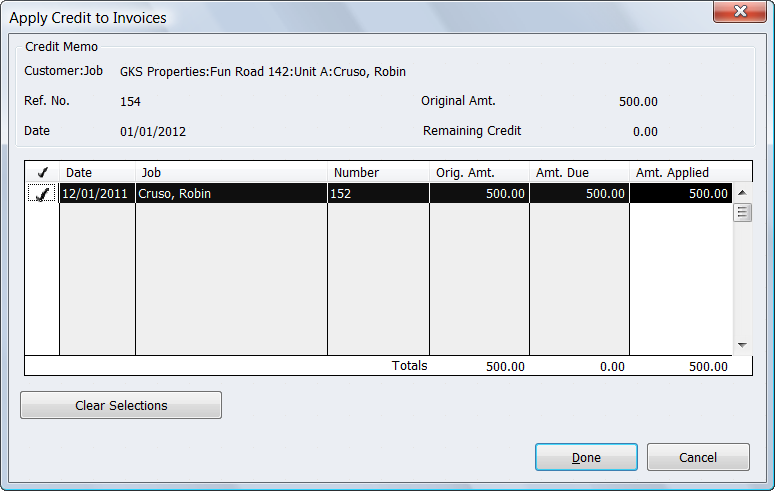Select the Cruso, Robin job cell
The width and height of the screenshot is (775, 491).
click(231, 194)
